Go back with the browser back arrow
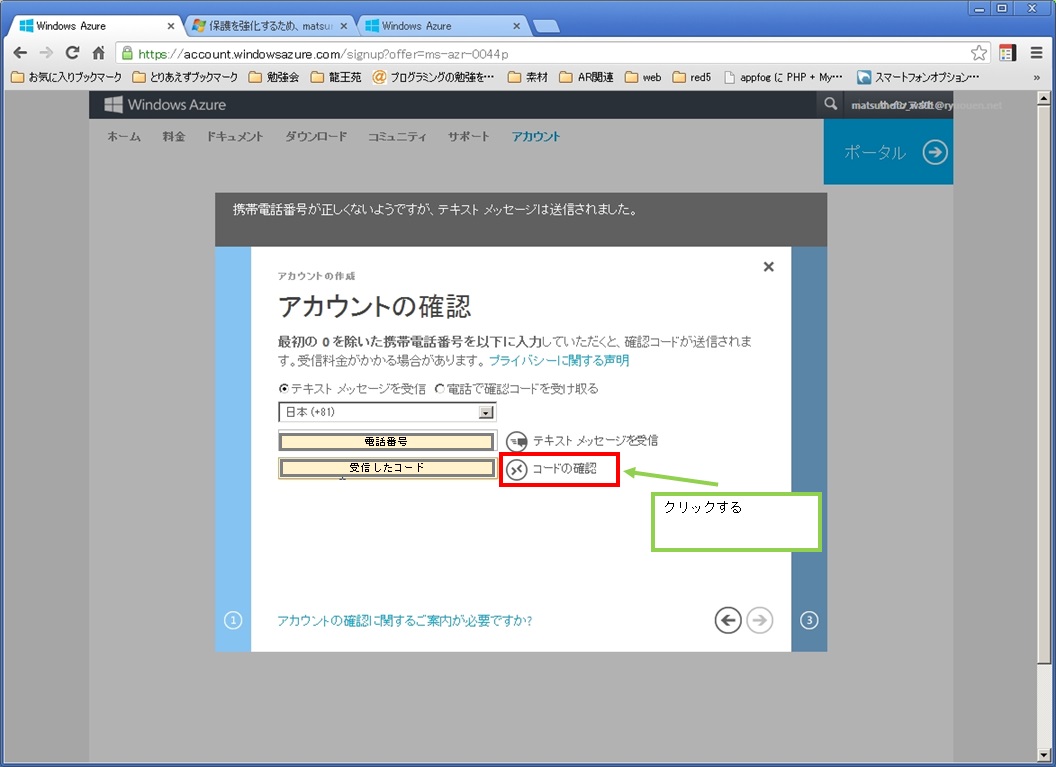The height and width of the screenshot is (767, 1056). 20,53
